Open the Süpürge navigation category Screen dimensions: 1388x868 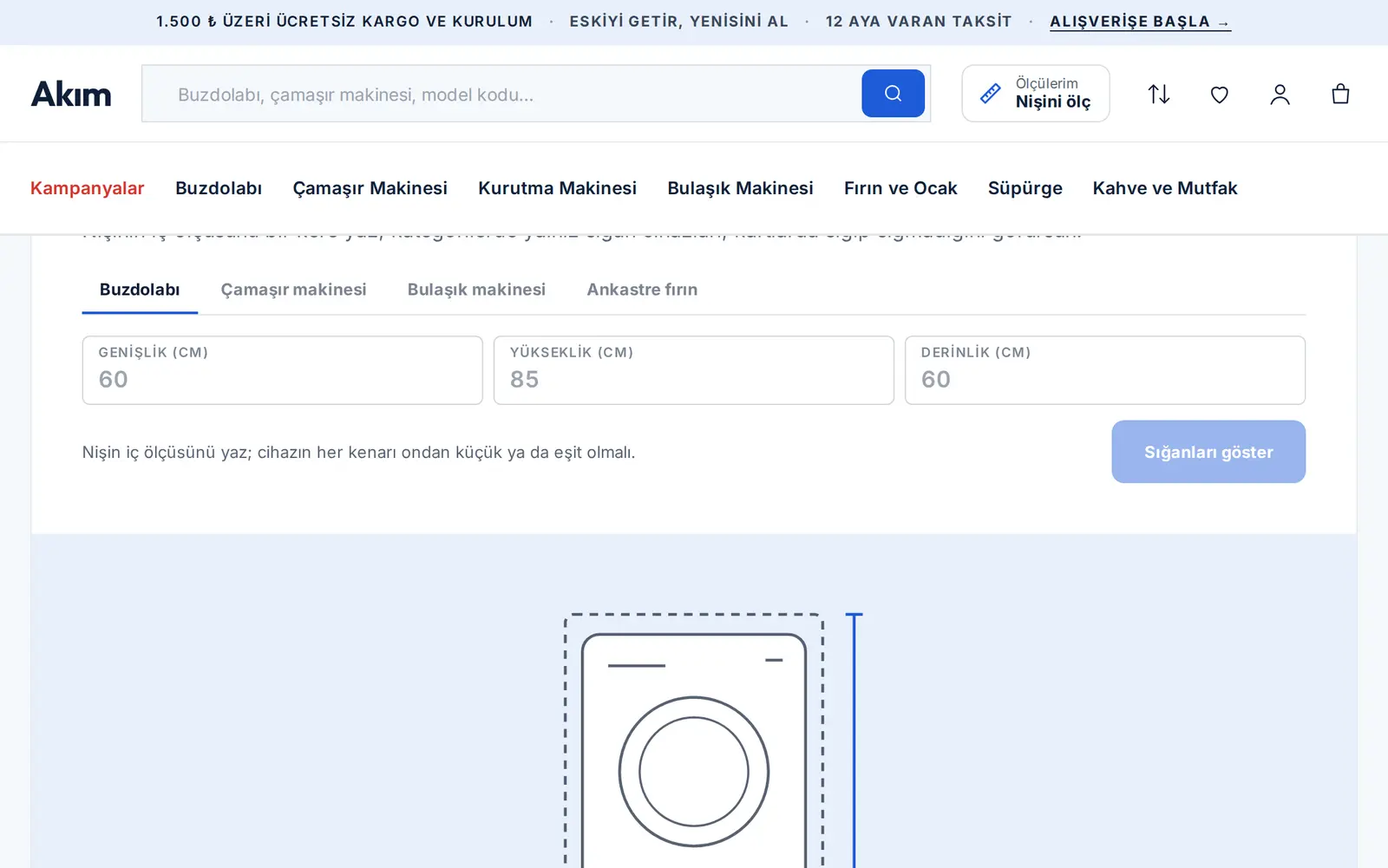[1025, 188]
